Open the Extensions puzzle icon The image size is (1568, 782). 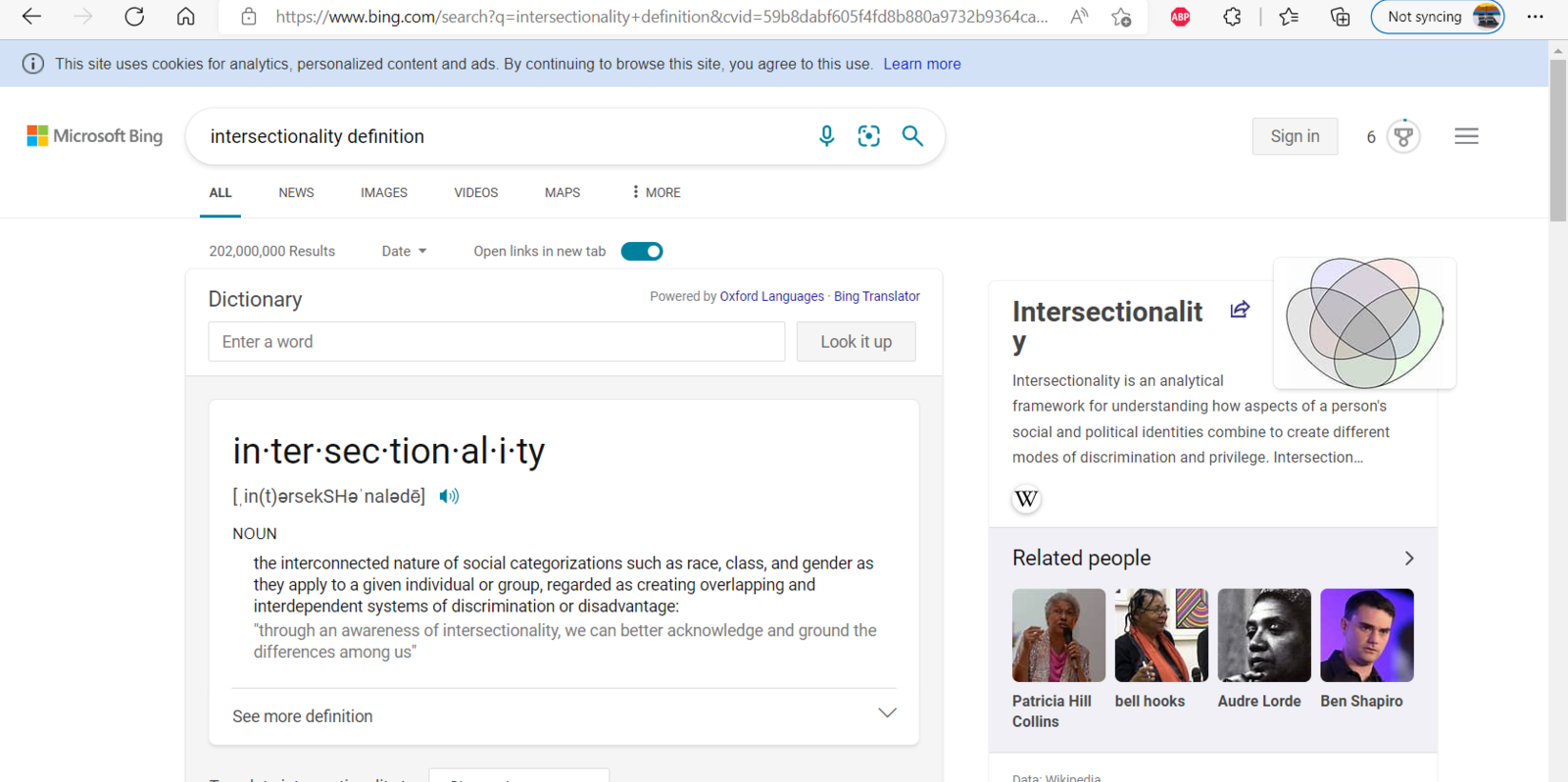click(x=1232, y=17)
